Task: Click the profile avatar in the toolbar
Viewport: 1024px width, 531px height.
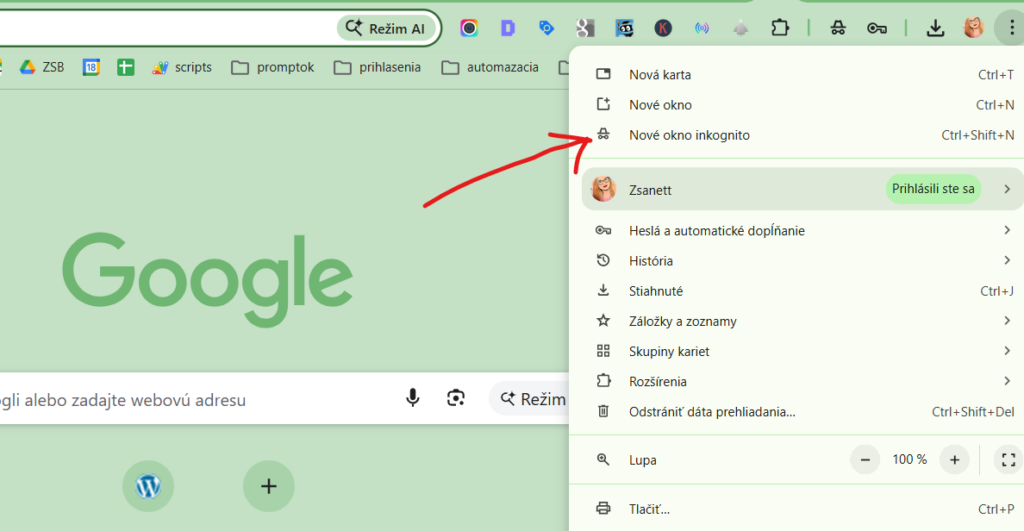Action: point(974,28)
